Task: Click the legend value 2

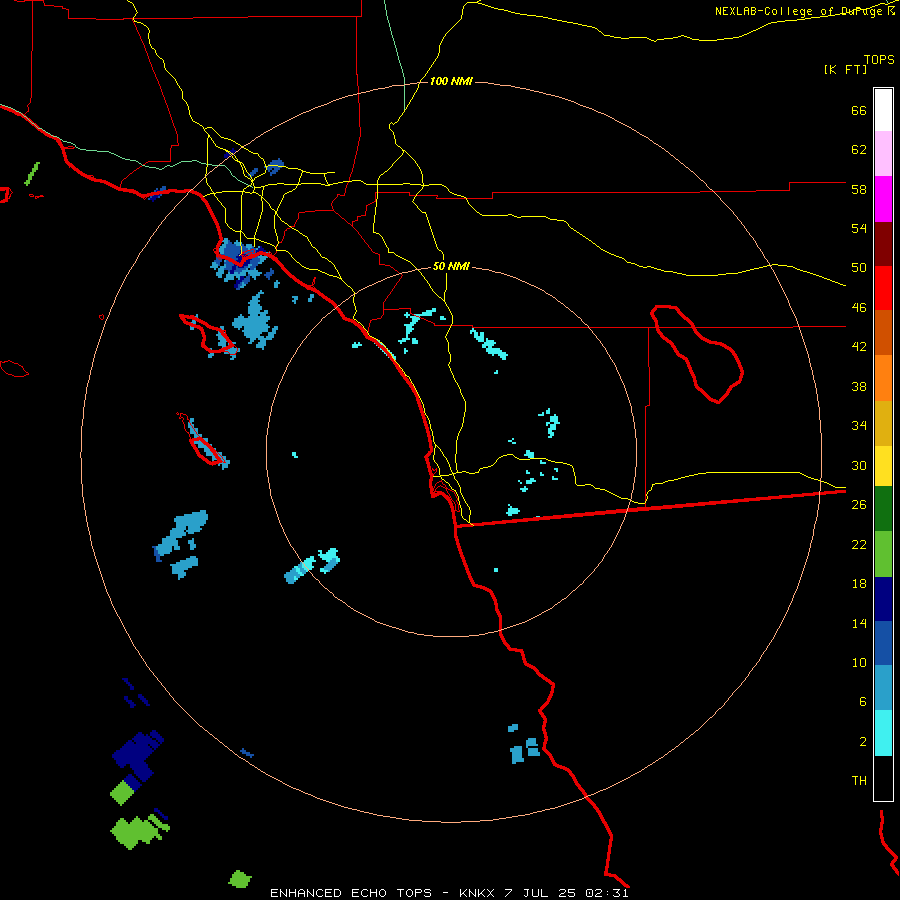Action: (862, 742)
